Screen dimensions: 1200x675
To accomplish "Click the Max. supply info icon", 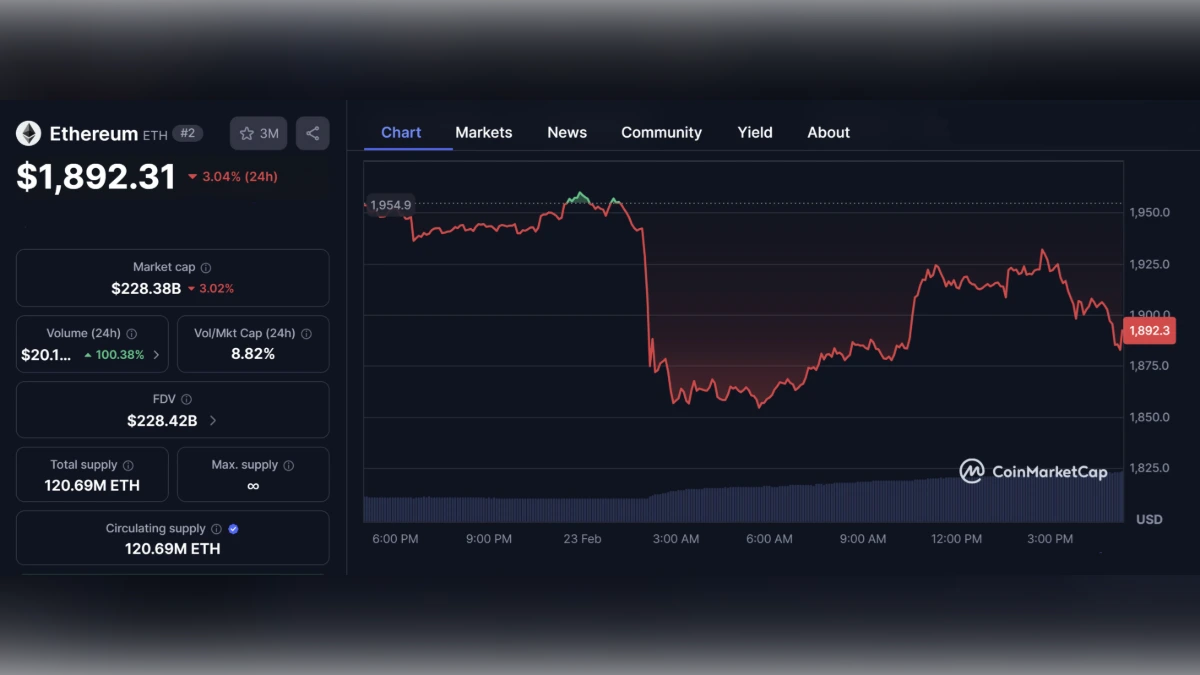I will 287,464.
